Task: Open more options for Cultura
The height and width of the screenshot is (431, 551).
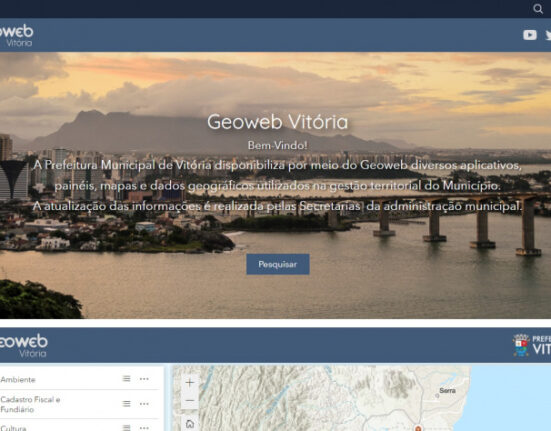Action: [x=144, y=428]
